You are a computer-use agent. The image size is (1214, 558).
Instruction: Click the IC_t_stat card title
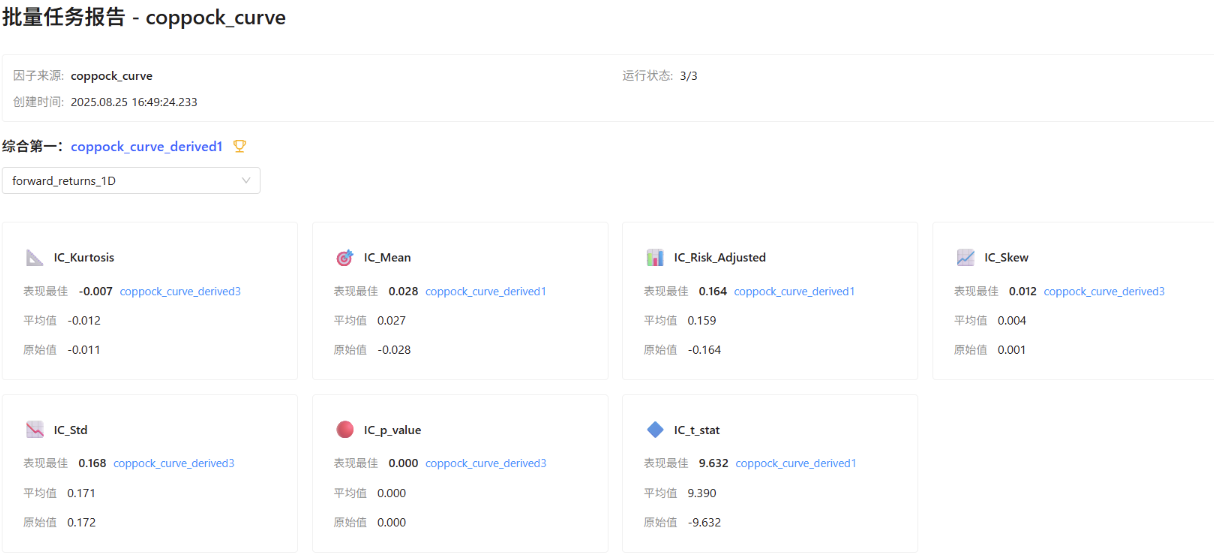(697, 430)
